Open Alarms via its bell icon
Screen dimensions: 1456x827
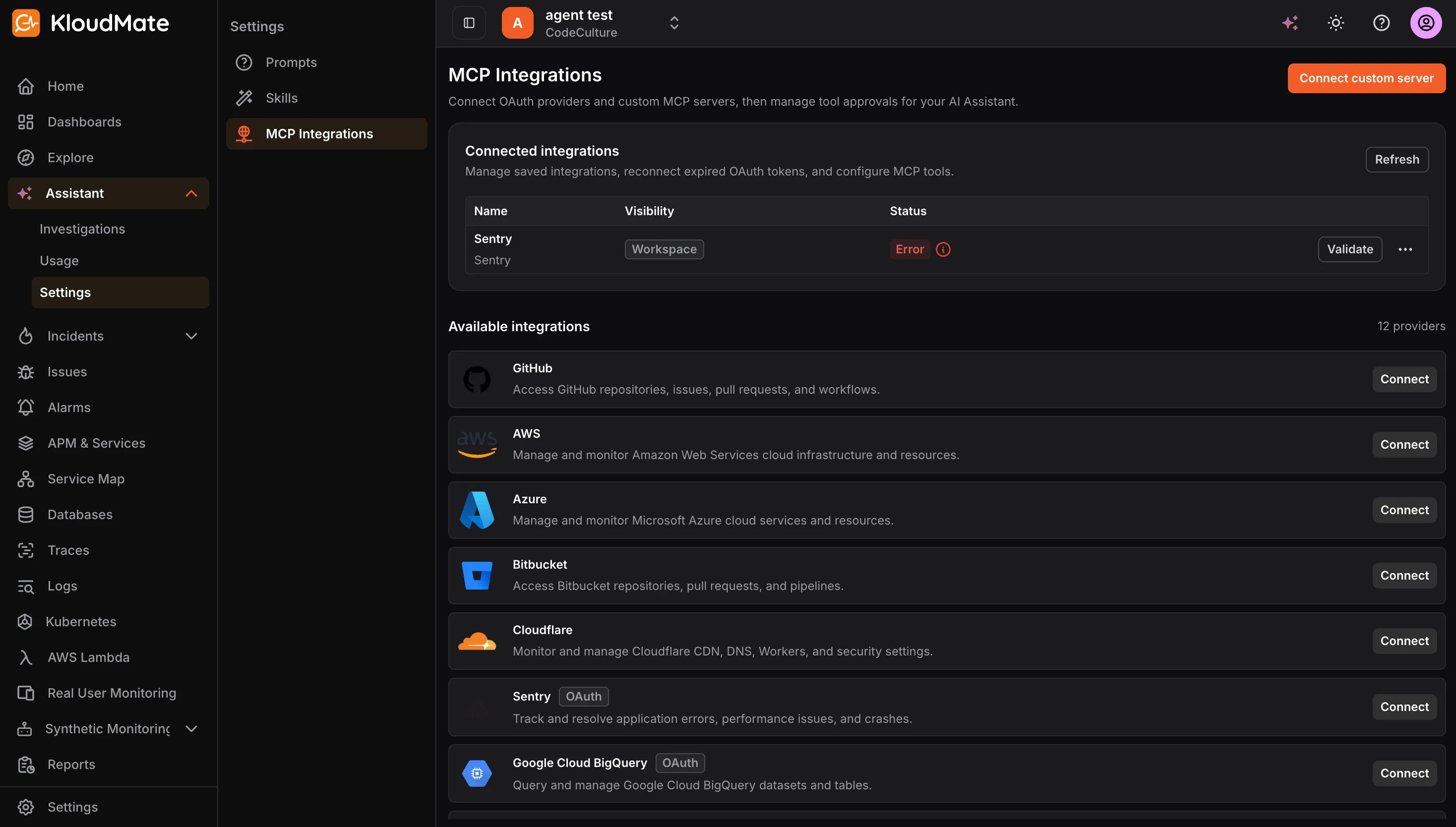pyautogui.click(x=26, y=408)
